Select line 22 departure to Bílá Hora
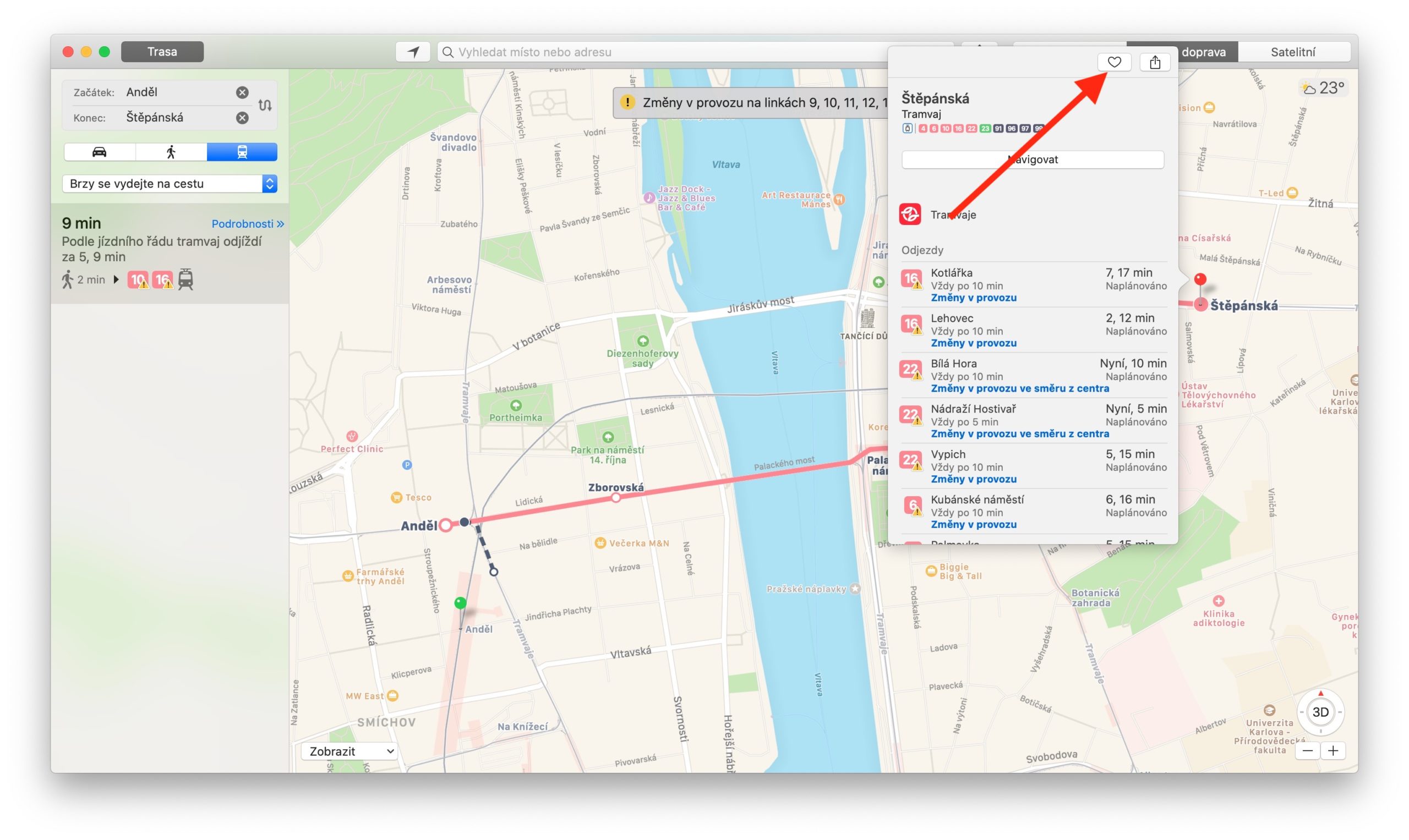 (1034, 375)
